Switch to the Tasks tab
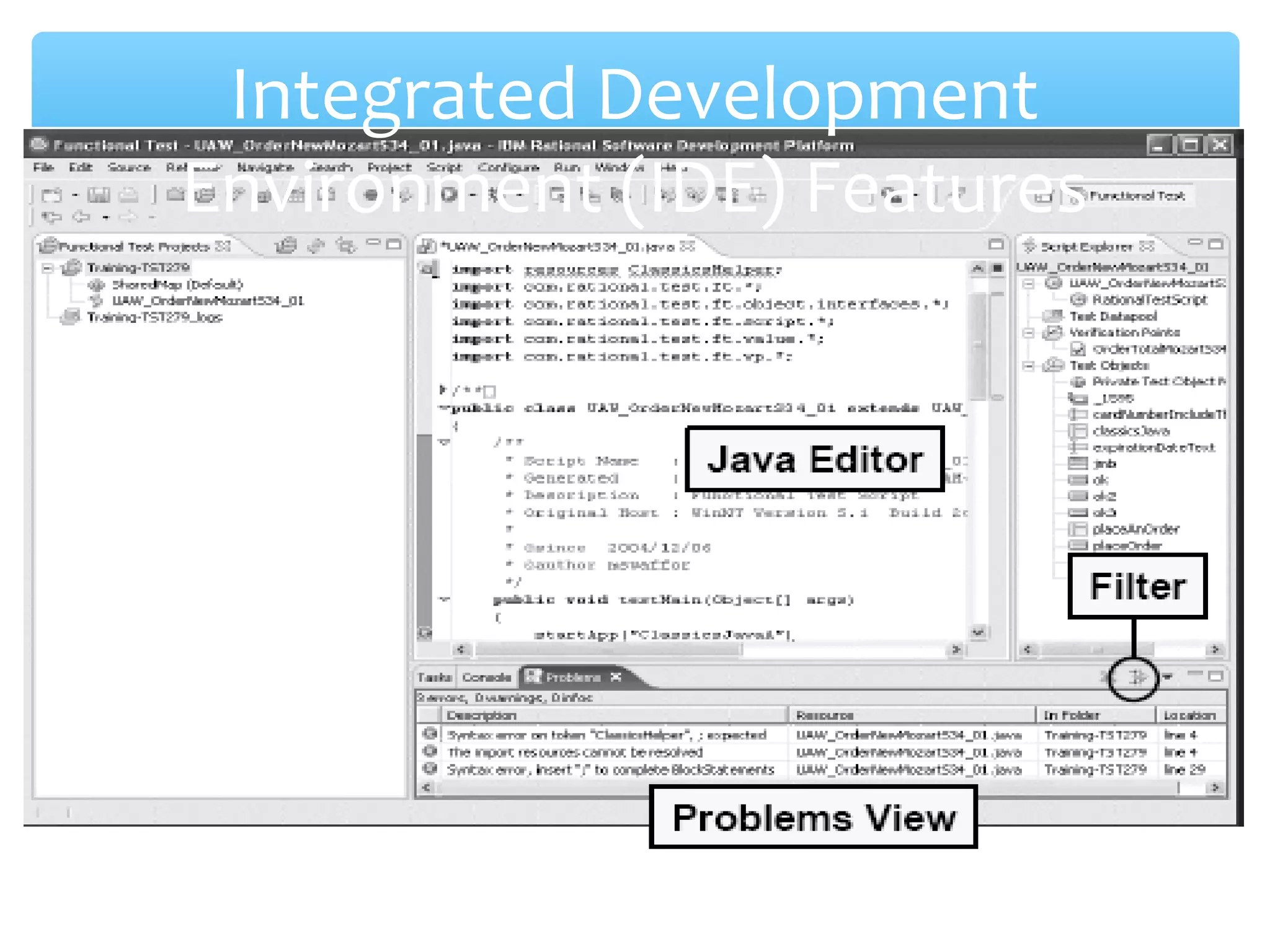 pyautogui.click(x=434, y=677)
